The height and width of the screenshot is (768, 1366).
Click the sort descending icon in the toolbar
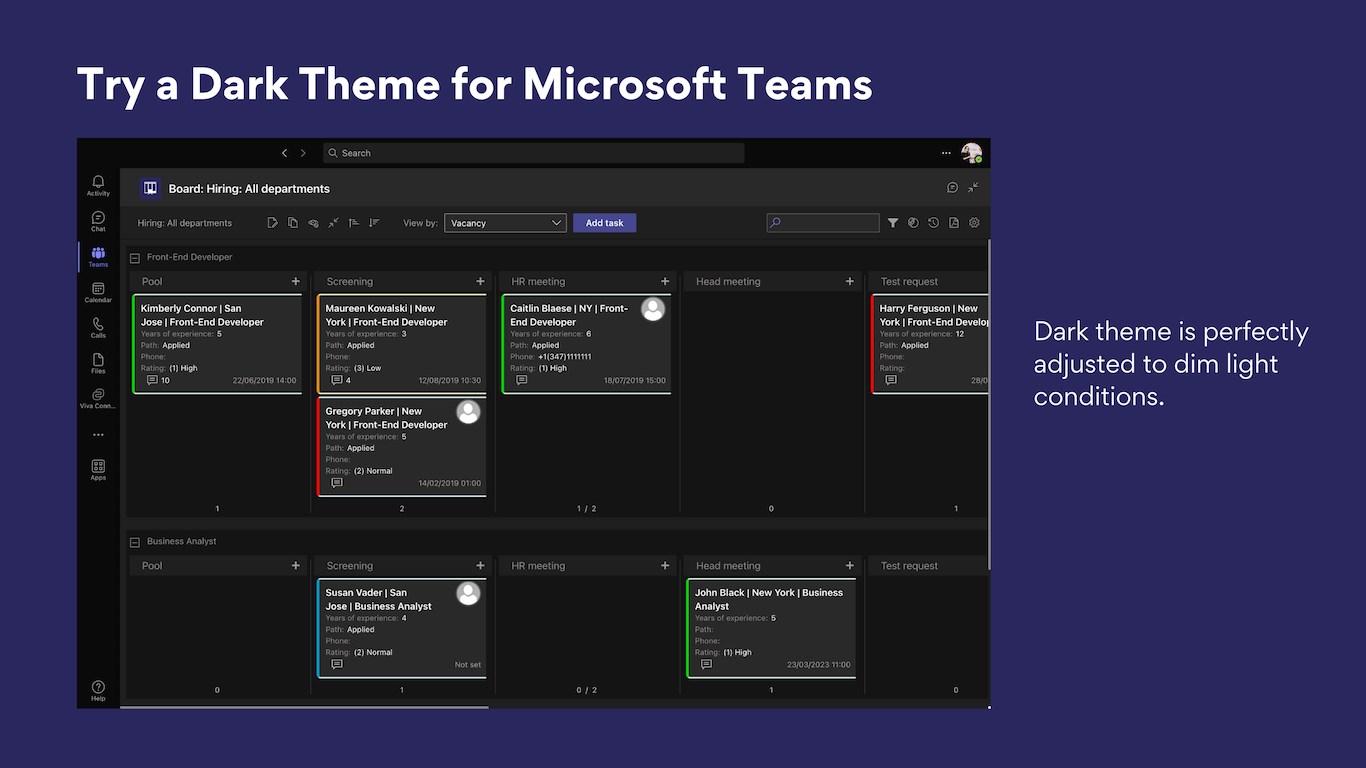click(374, 223)
